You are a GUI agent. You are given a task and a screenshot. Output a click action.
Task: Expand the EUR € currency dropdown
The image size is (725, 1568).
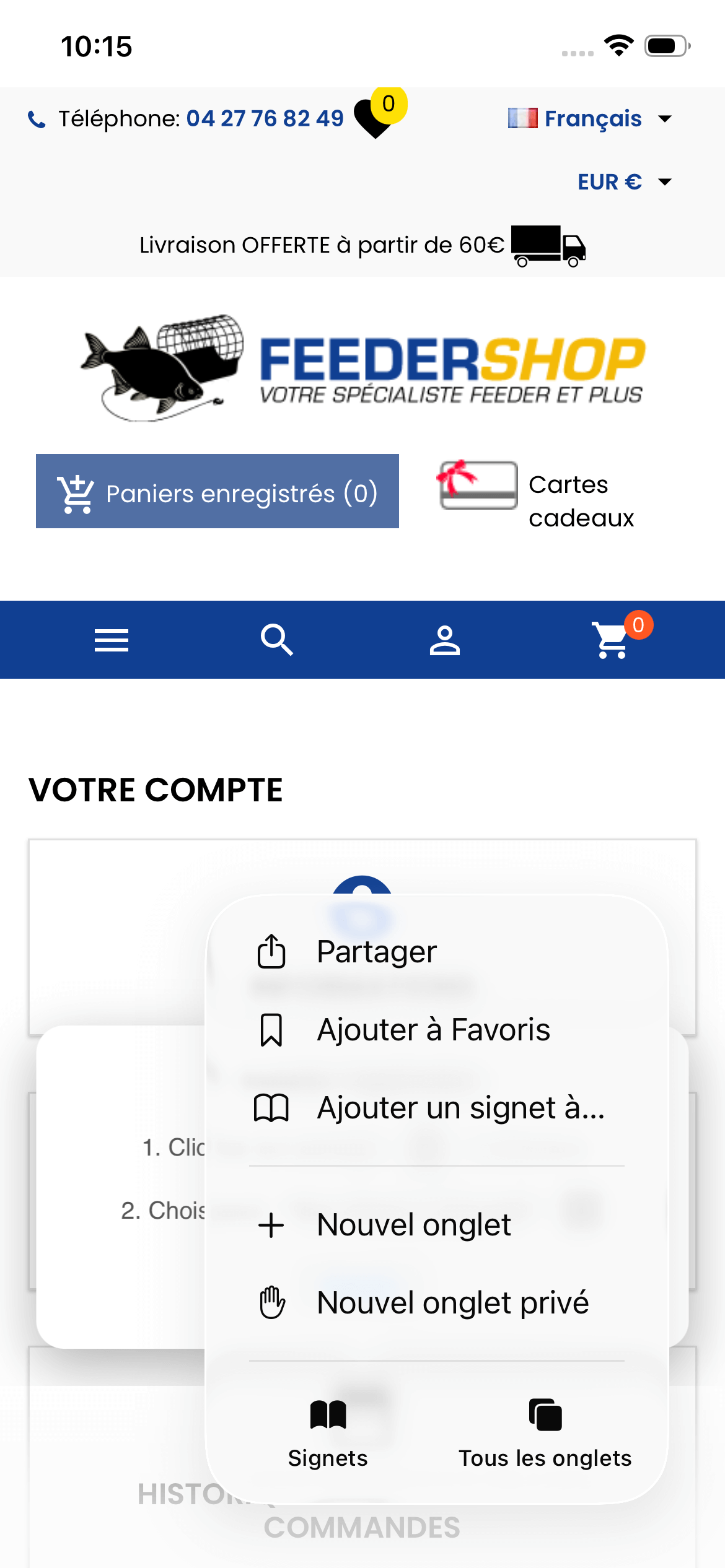tap(624, 182)
